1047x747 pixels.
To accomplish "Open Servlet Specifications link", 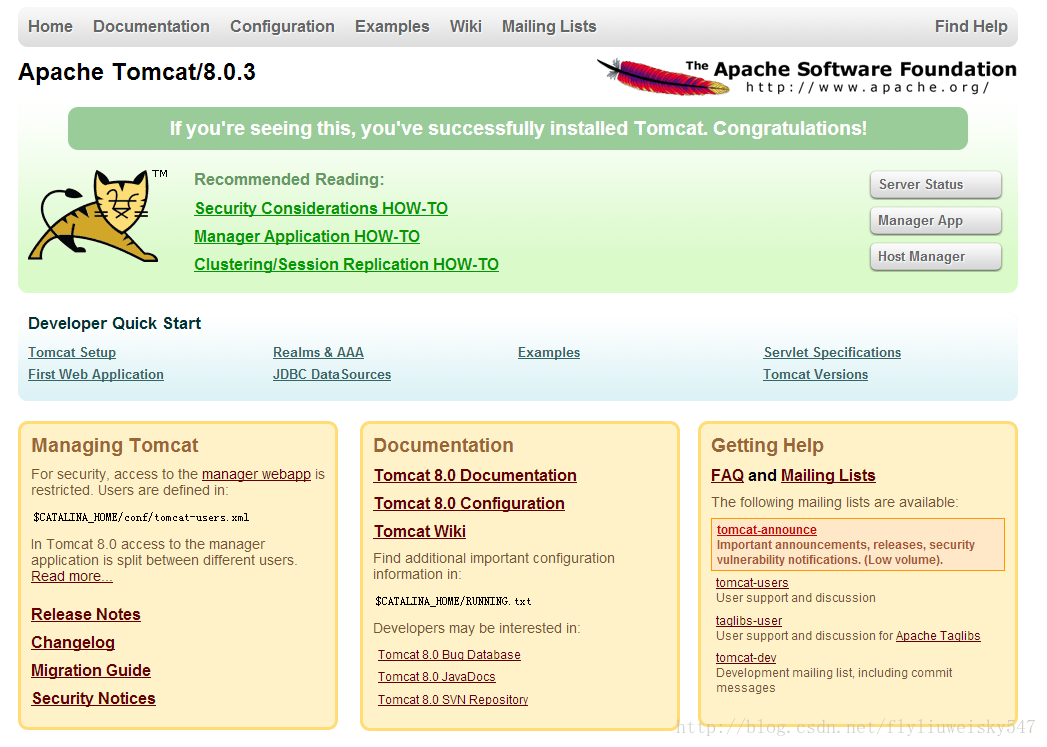I will [832, 352].
